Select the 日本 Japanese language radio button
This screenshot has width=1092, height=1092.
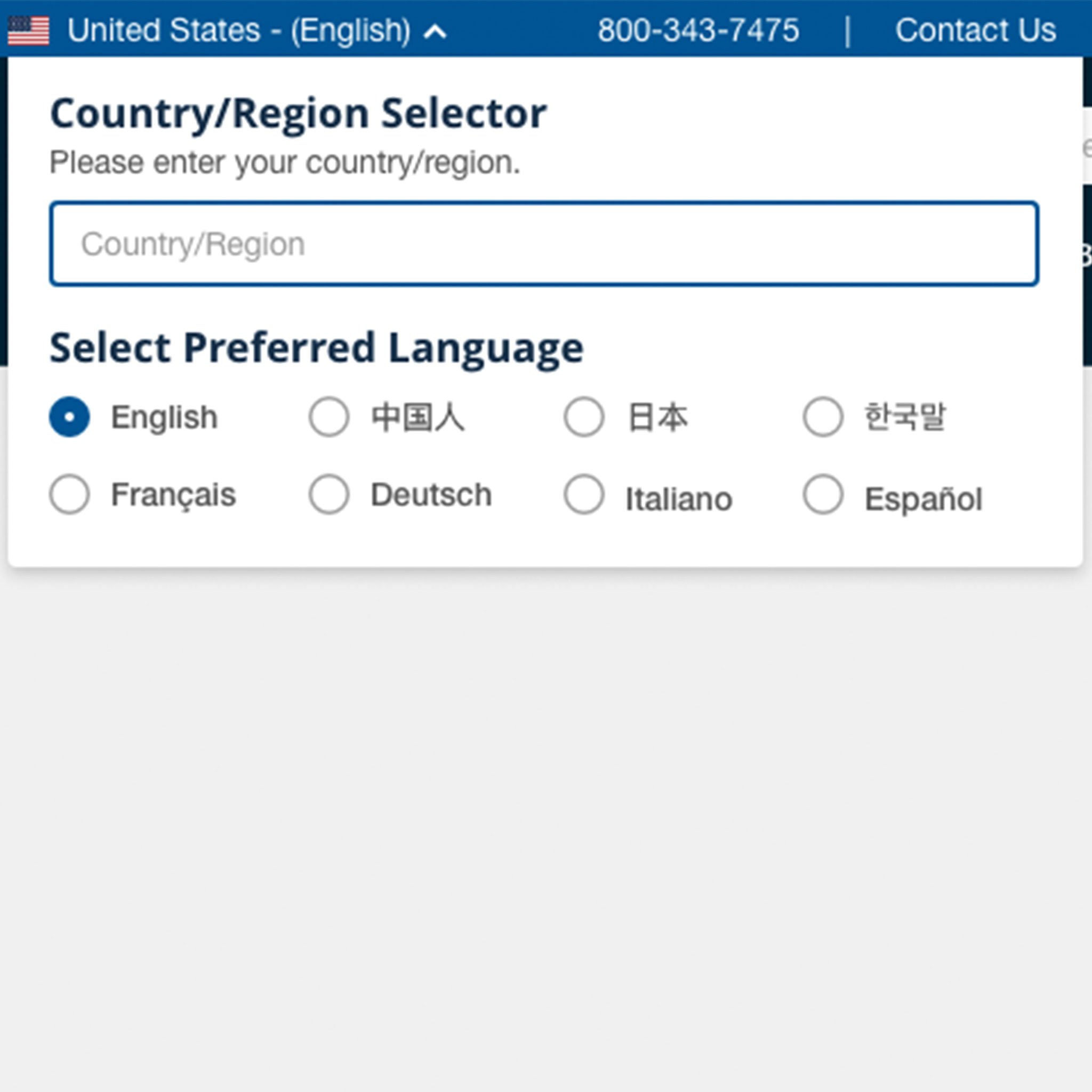[584, 417]
